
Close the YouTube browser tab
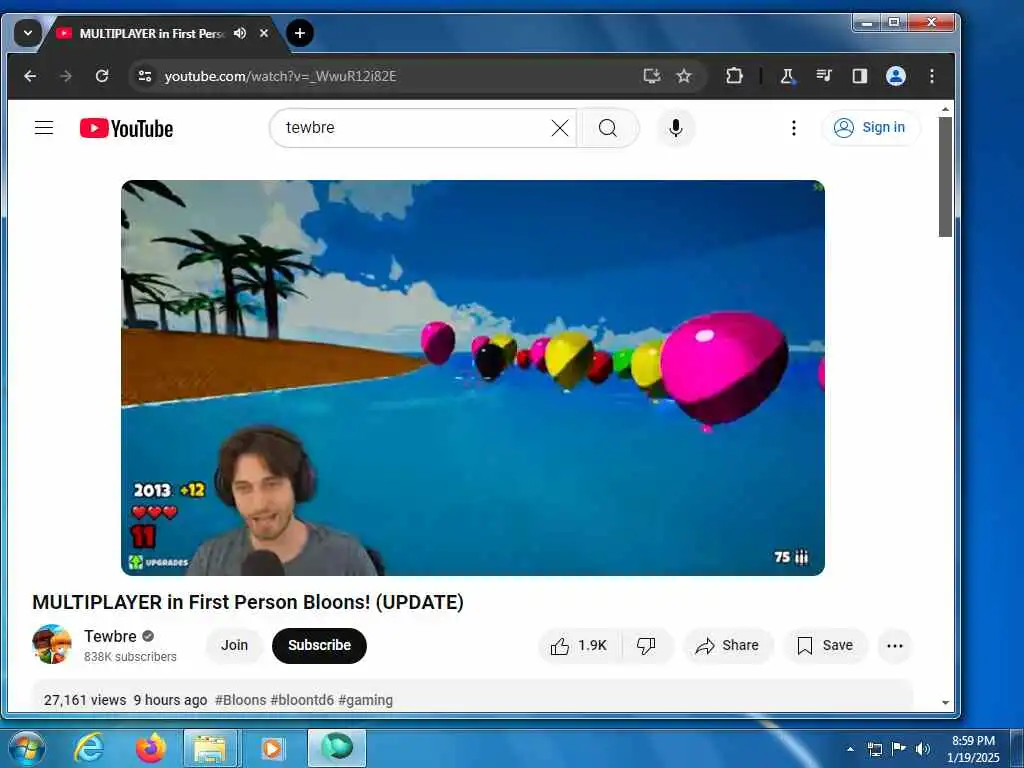click(264, 33)
